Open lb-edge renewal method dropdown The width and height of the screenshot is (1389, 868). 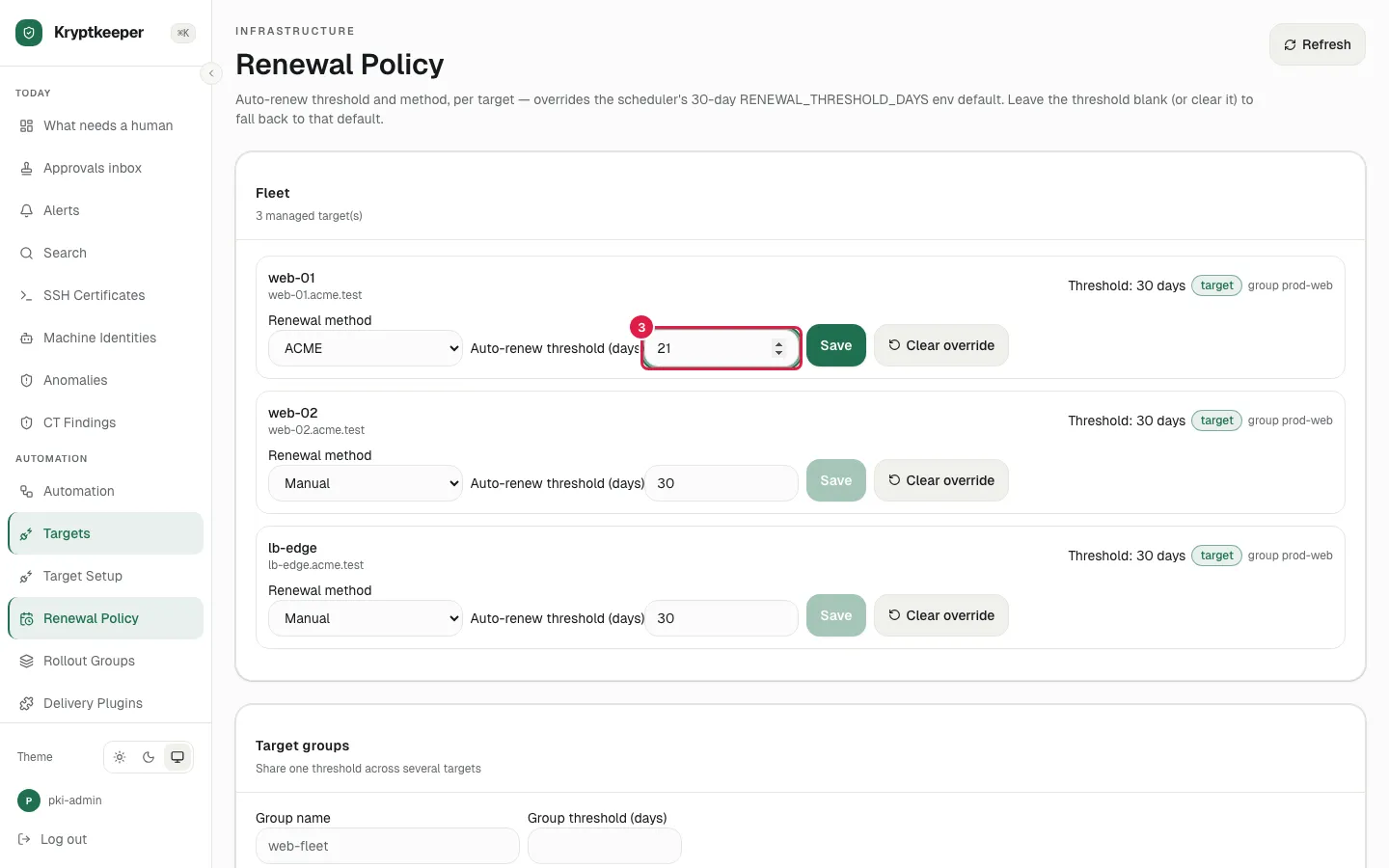point(366,618)
